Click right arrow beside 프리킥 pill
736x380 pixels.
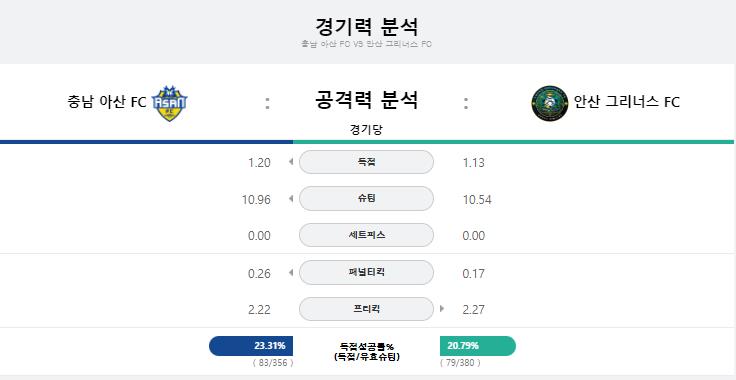(441, 309)
